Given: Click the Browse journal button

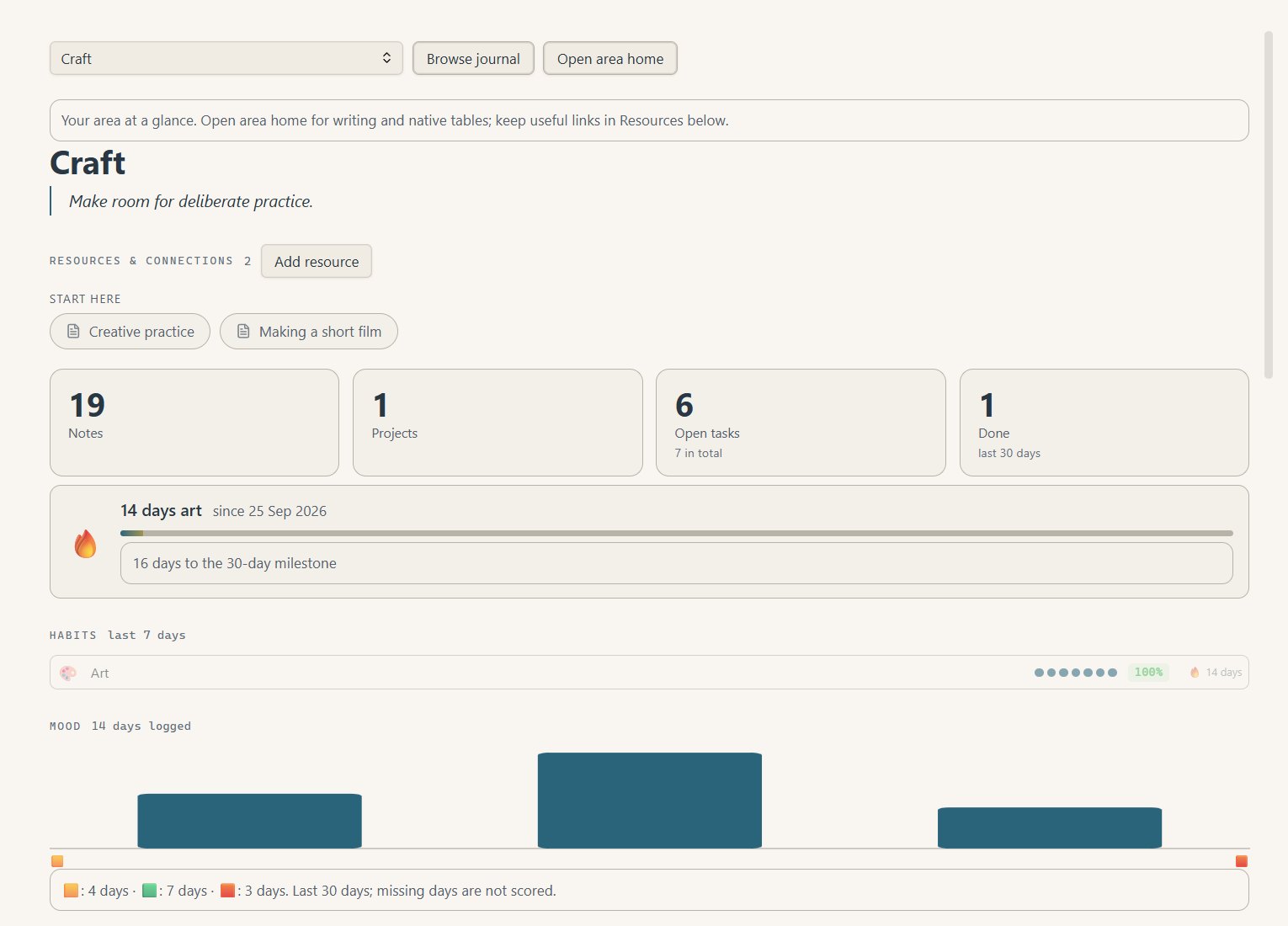Looking at the screenshot, I should pos(473,58).
